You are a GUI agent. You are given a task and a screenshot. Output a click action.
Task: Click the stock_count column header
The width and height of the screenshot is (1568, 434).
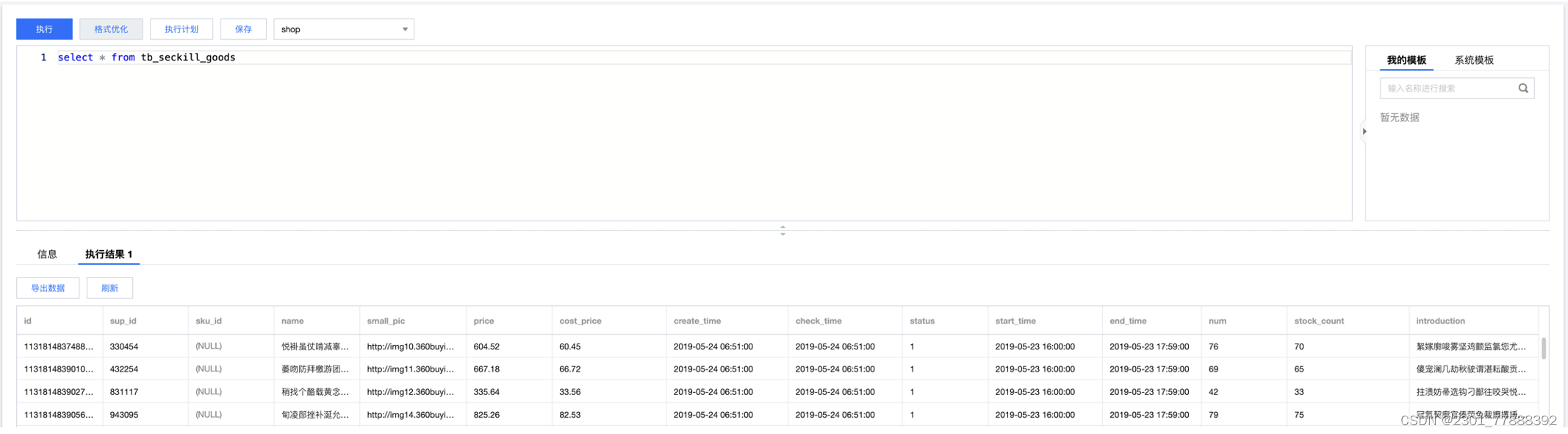pos(1348,321)
